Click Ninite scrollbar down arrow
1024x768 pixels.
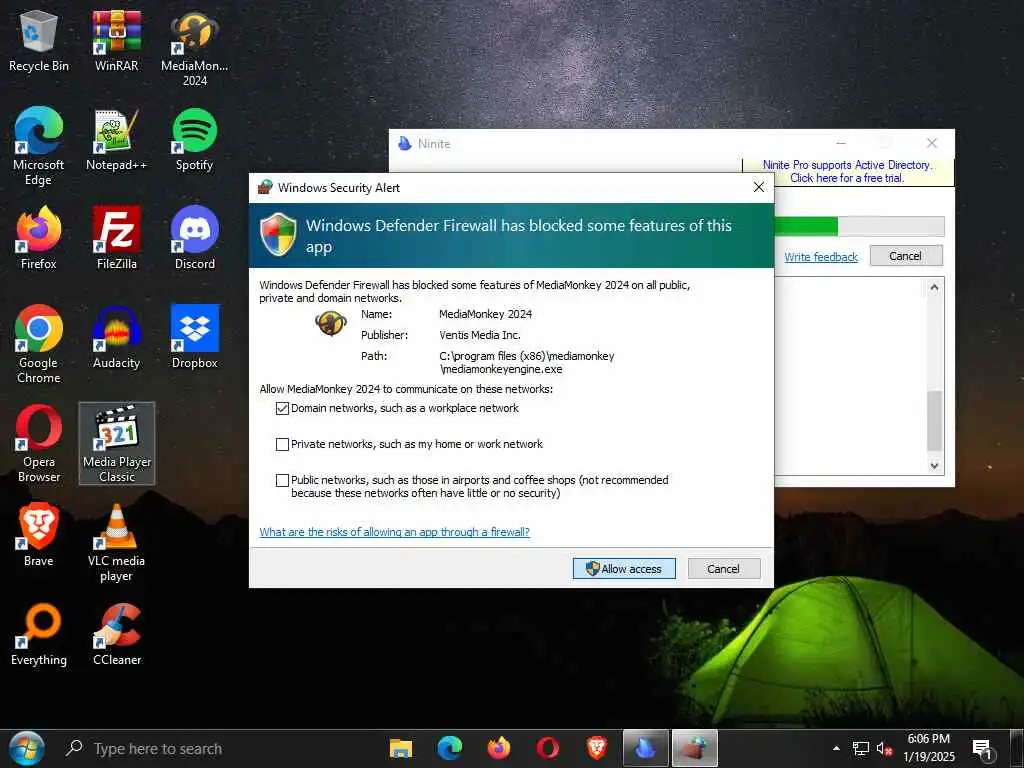(x=935, y=466)
